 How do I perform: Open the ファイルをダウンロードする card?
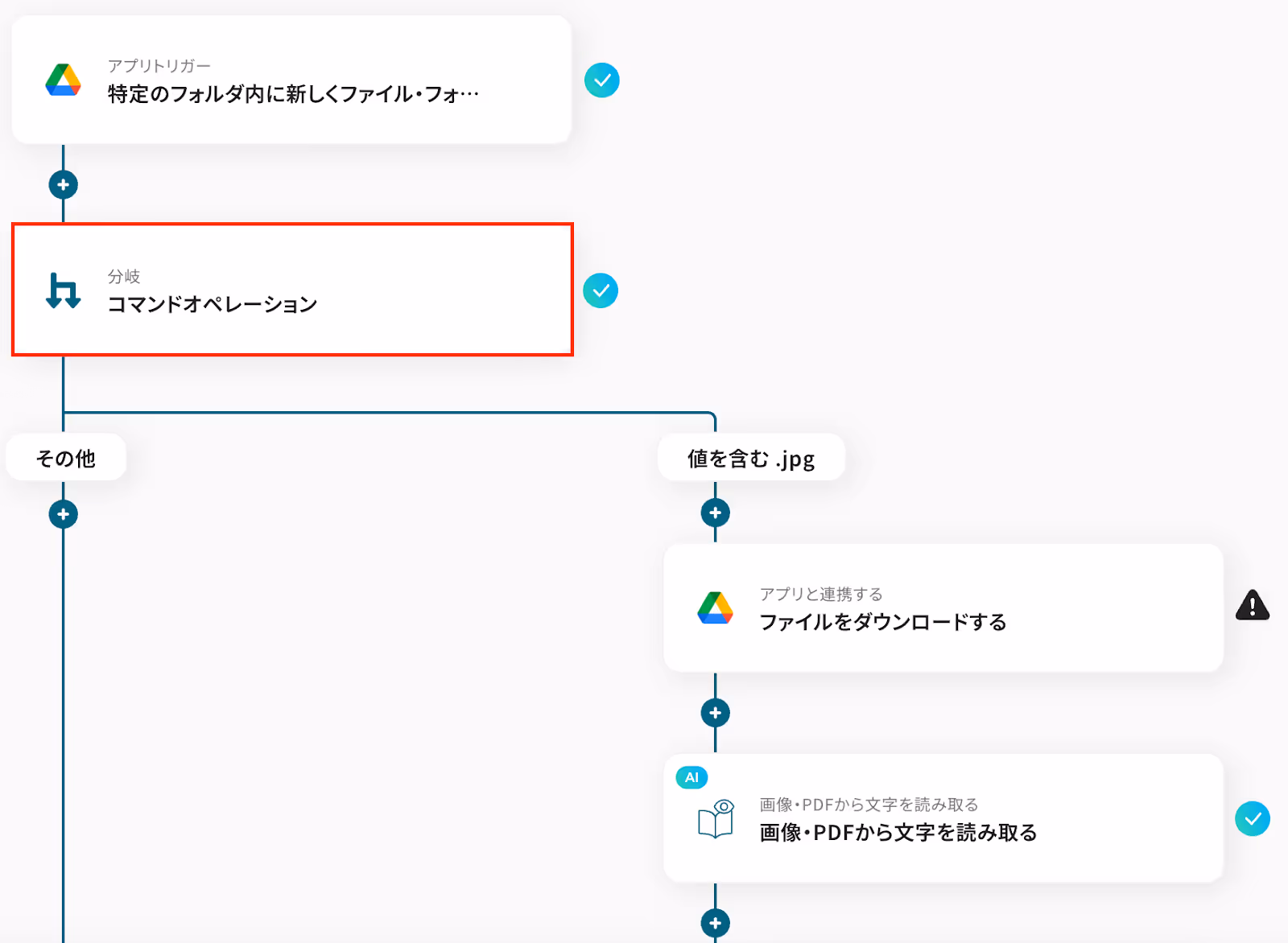pos(943,607)
